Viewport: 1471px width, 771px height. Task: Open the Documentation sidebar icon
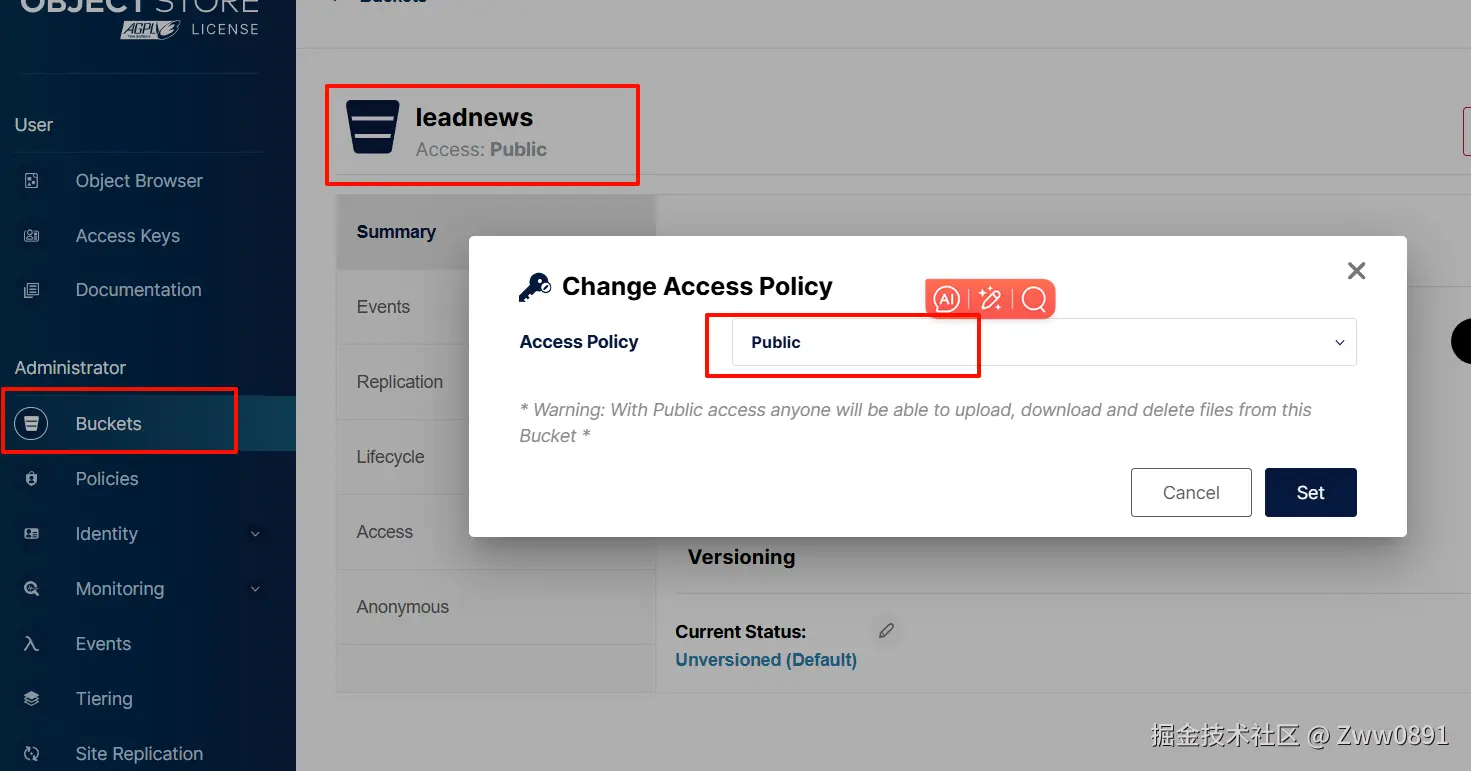(31, 290)
